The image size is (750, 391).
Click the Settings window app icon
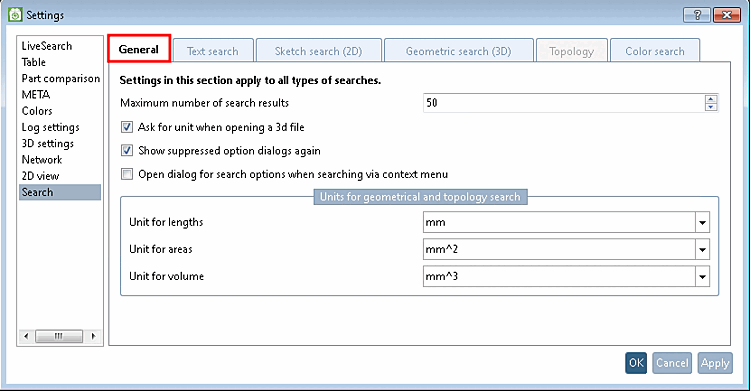coord(15,14)
